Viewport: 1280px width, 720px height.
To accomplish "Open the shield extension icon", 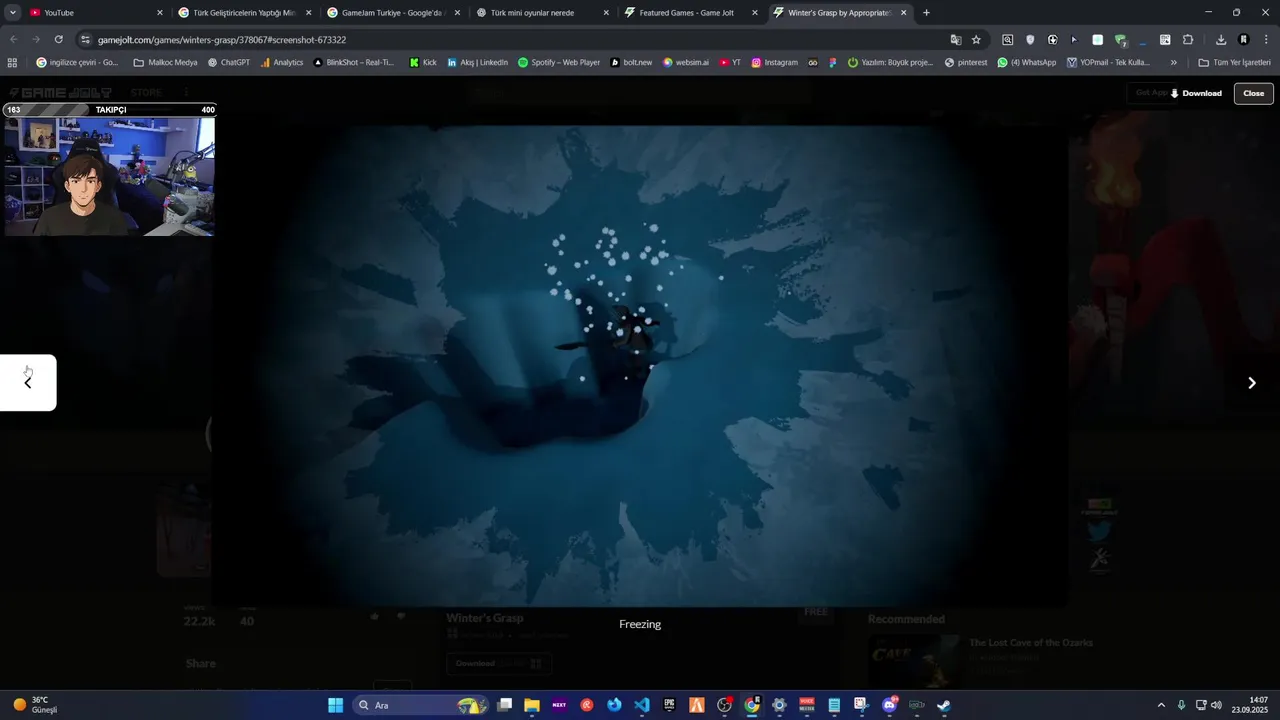I will pyautogui.click(x=1030, y=40).
